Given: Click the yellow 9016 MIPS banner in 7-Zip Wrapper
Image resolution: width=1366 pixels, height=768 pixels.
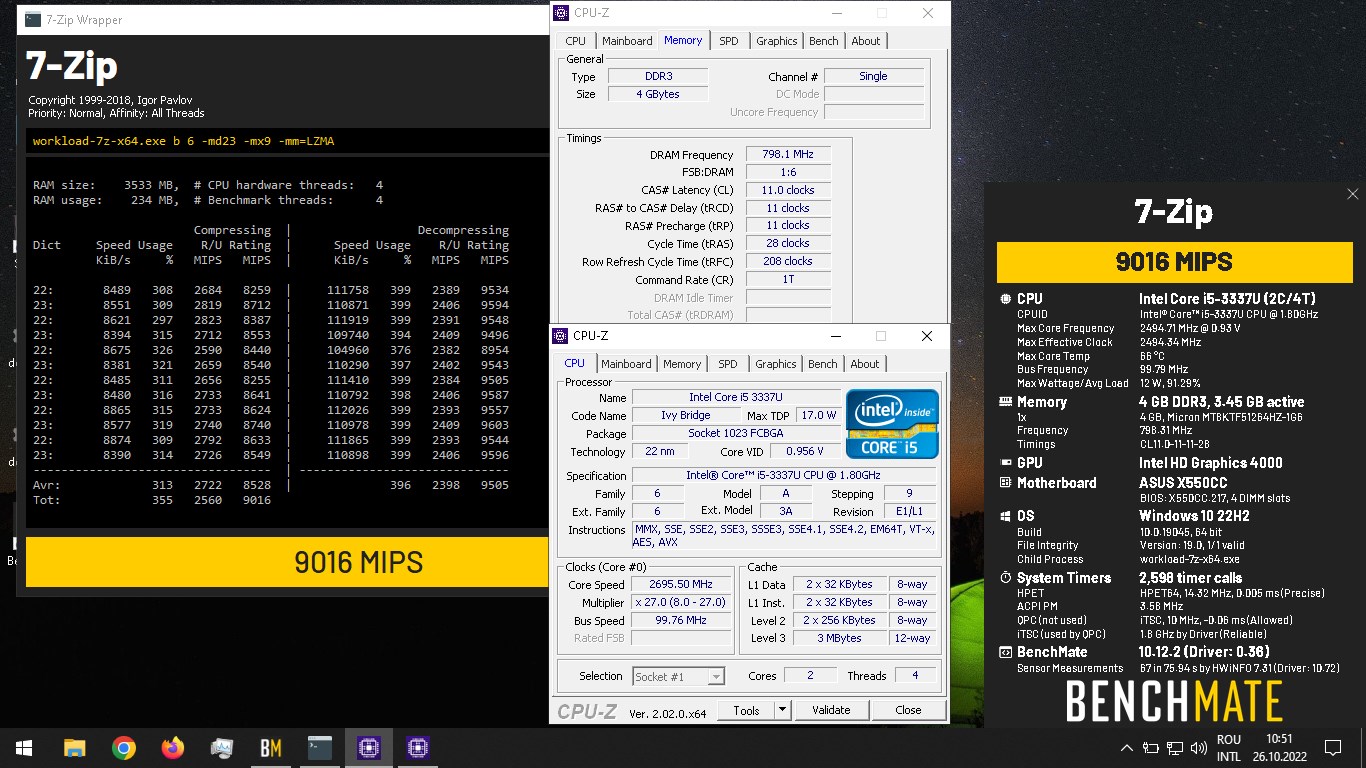Looking at the screenshot, I should click(x=285, y=562).
